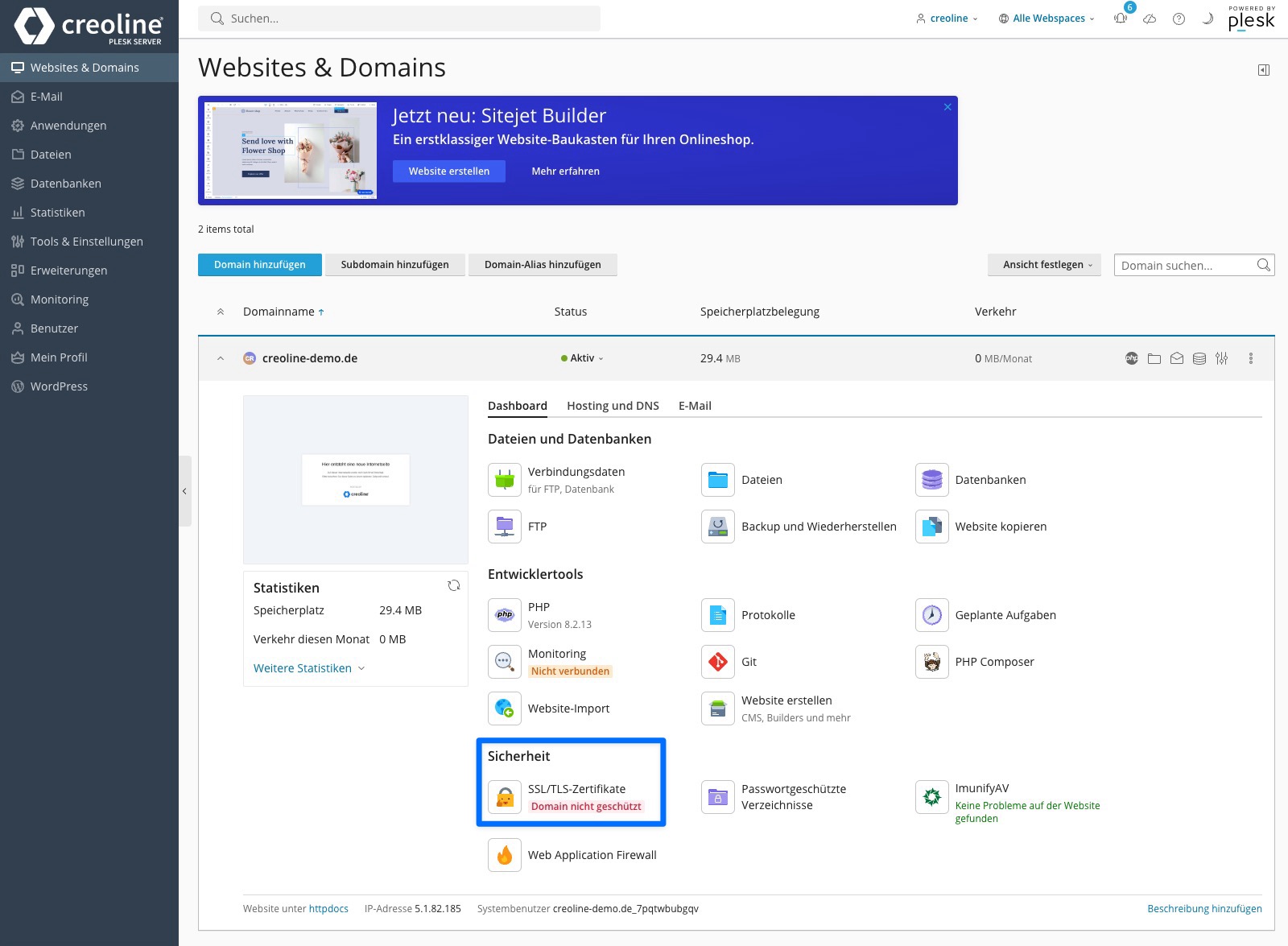
Task: Click file manager shortcut in domain row
Action: [1154, 358]
